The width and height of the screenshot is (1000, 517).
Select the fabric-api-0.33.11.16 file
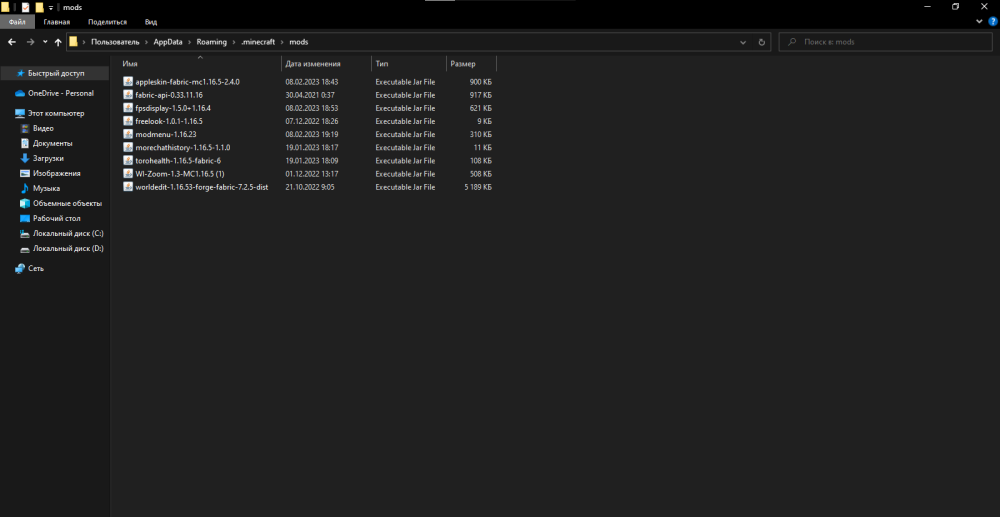pyautogui.click(x=169, y=95)
